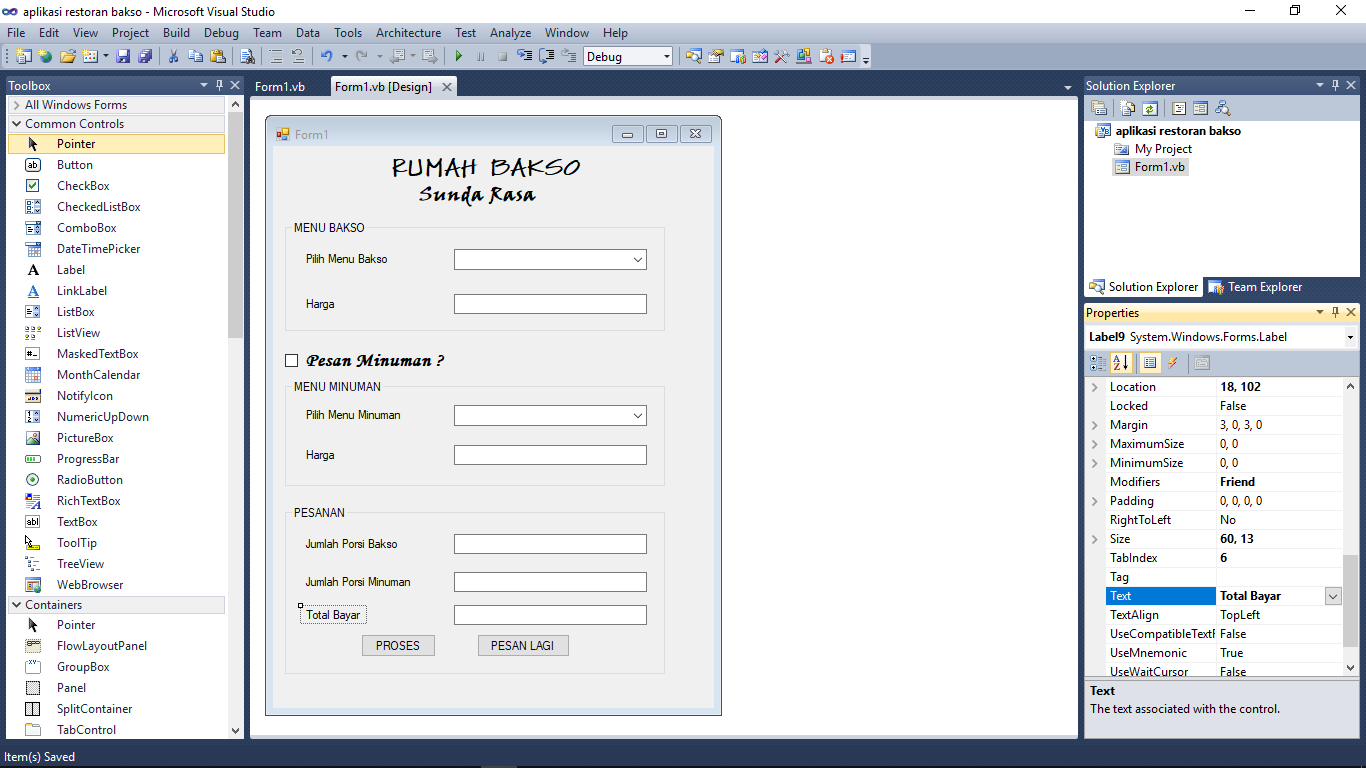1366x768 pixels.
Task: Open View Code from Solution Explorer toolbar
Action: click(x=1180, y=107)
